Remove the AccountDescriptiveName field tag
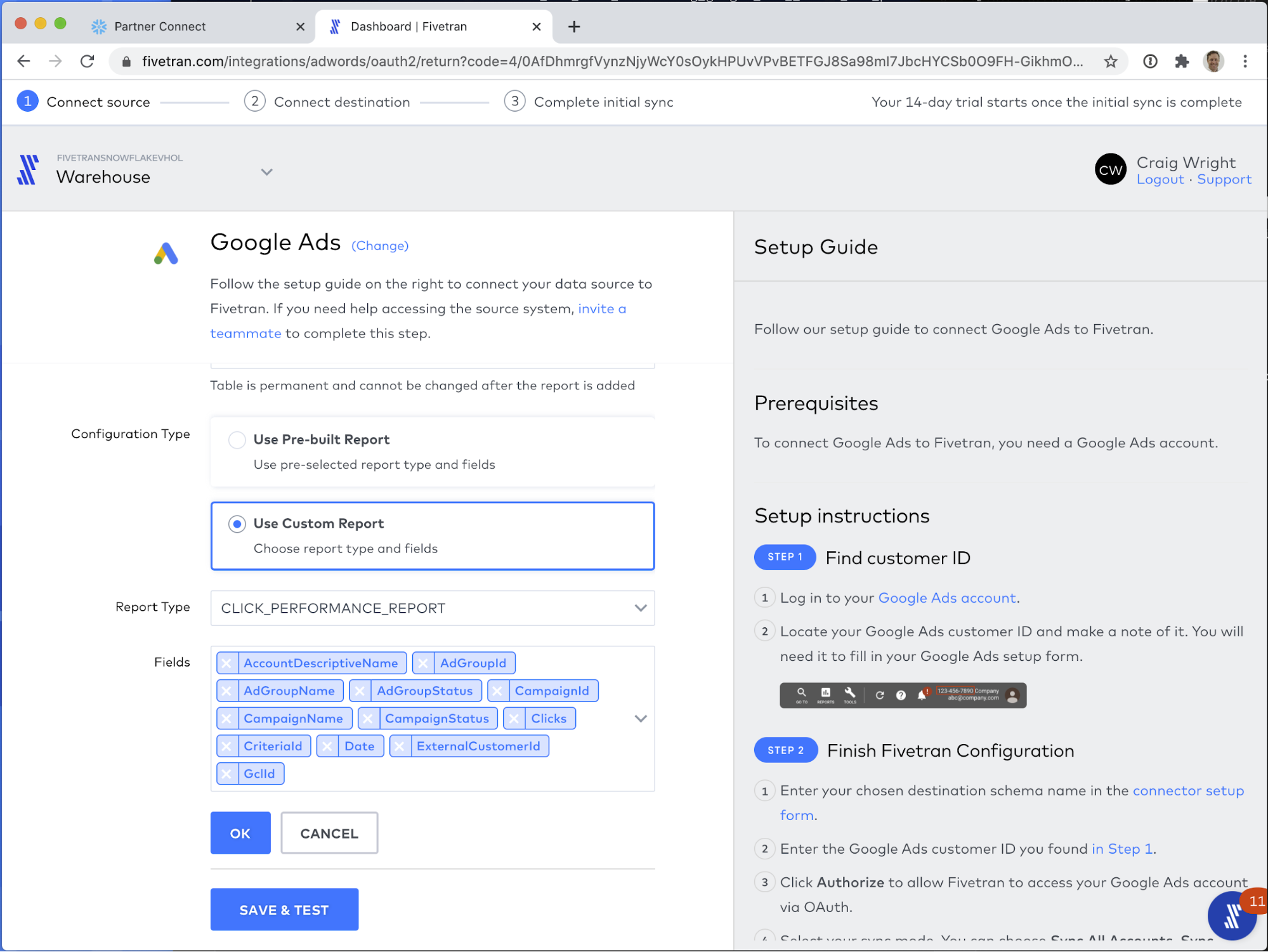This screenshot has height=952, width=1268. pos(226,663)
